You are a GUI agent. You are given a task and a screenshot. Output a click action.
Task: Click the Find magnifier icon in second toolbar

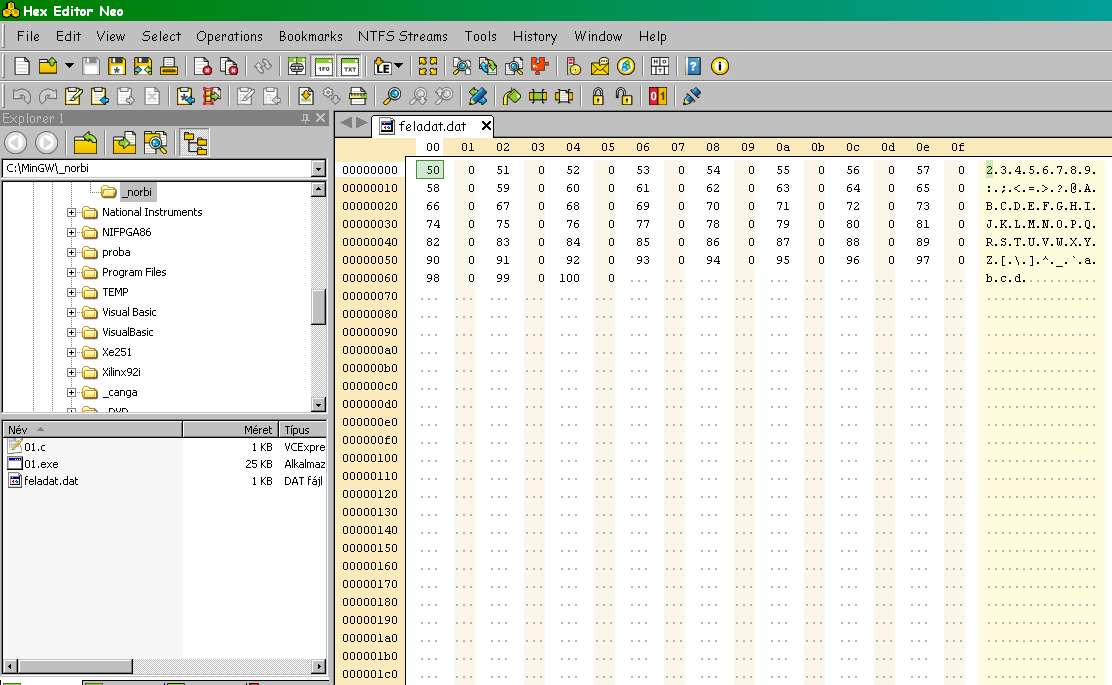[393, 97]
